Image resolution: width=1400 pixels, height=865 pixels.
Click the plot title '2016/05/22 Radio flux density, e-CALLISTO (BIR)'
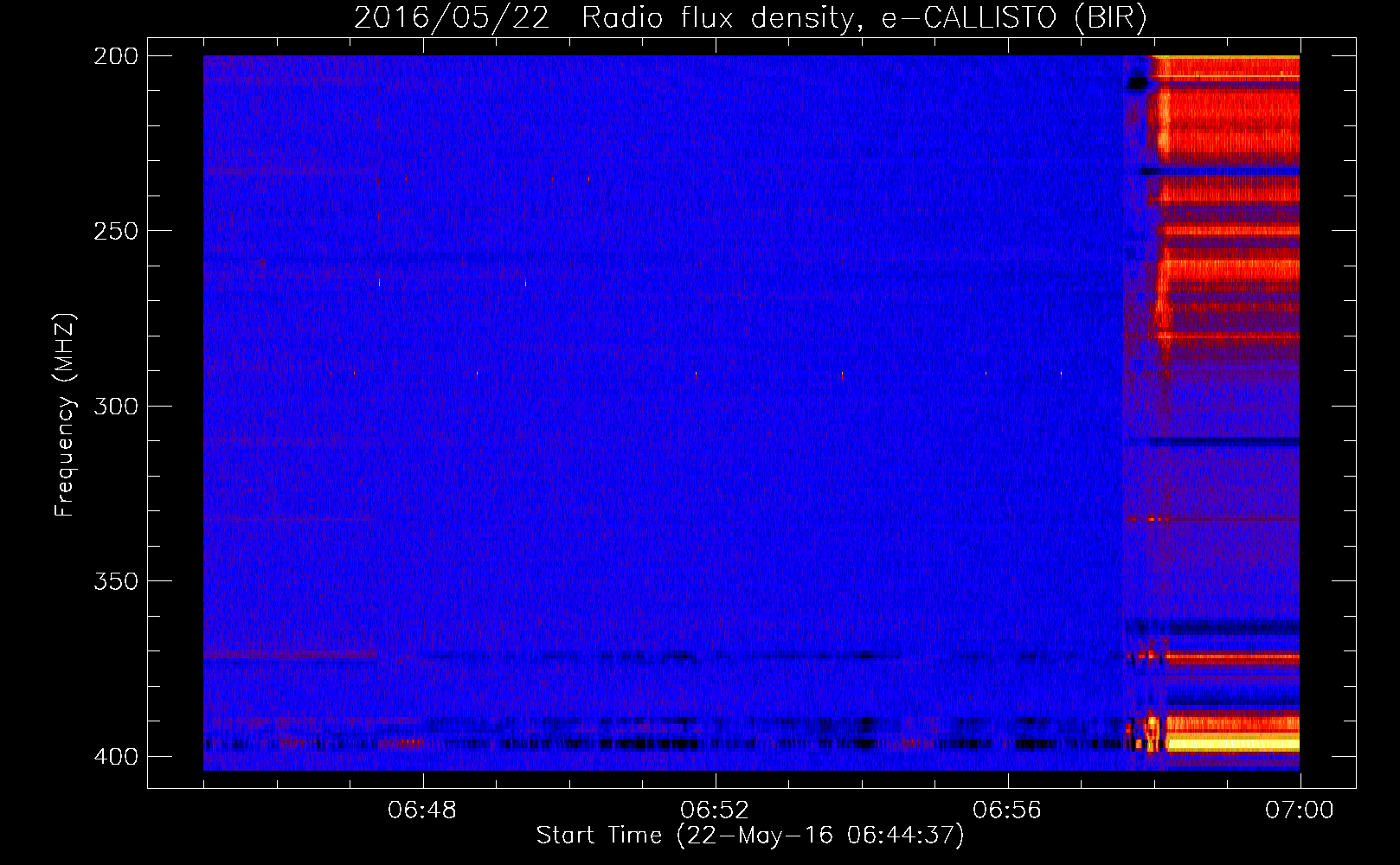coord(750,17)
